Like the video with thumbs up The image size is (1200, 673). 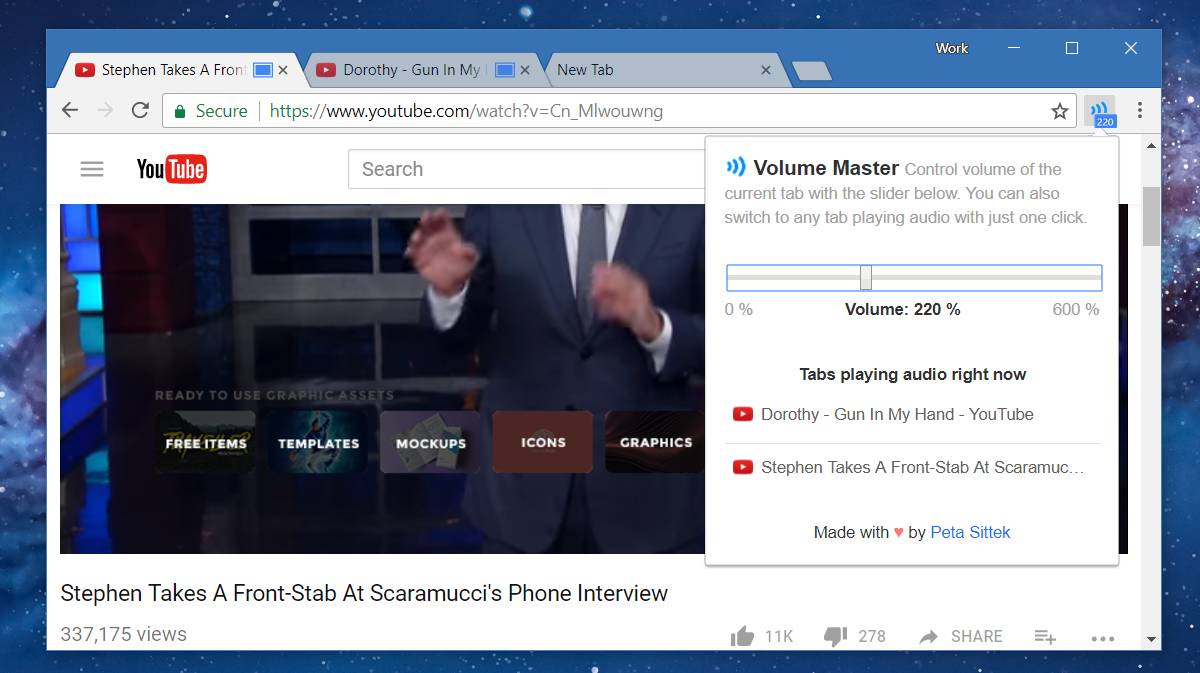[742, 636]
